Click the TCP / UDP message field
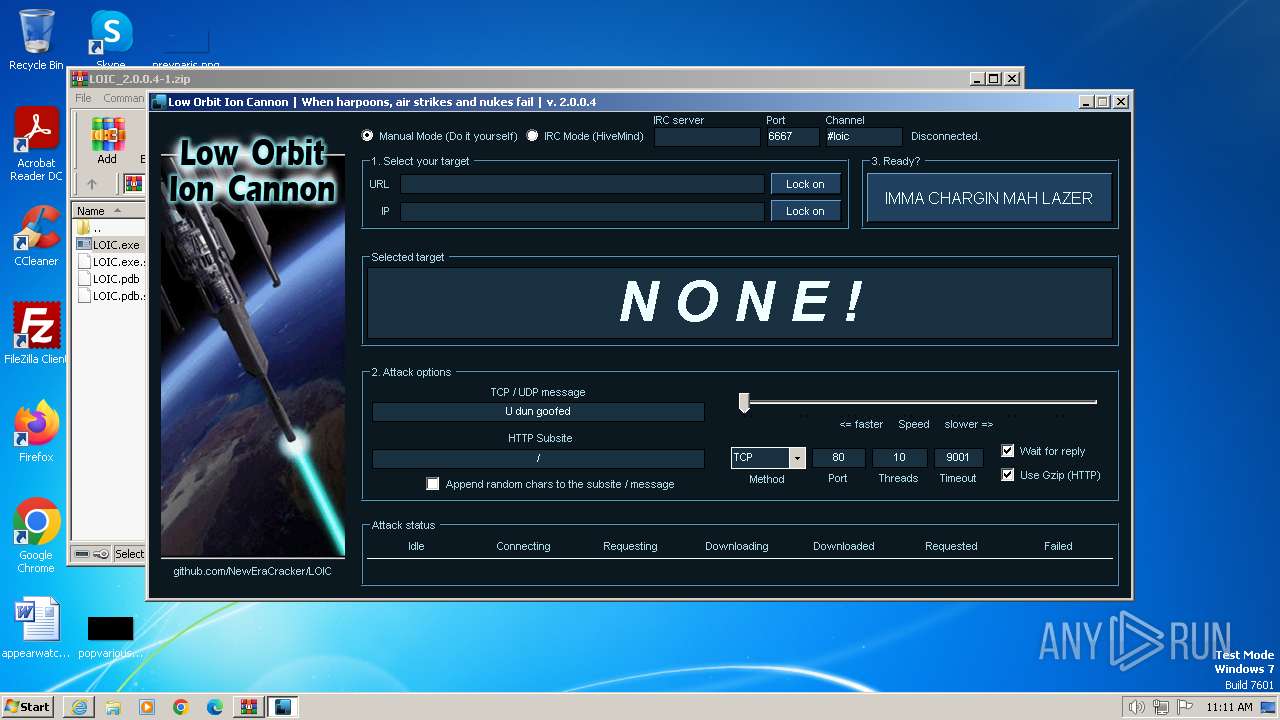 pos(538,411)
